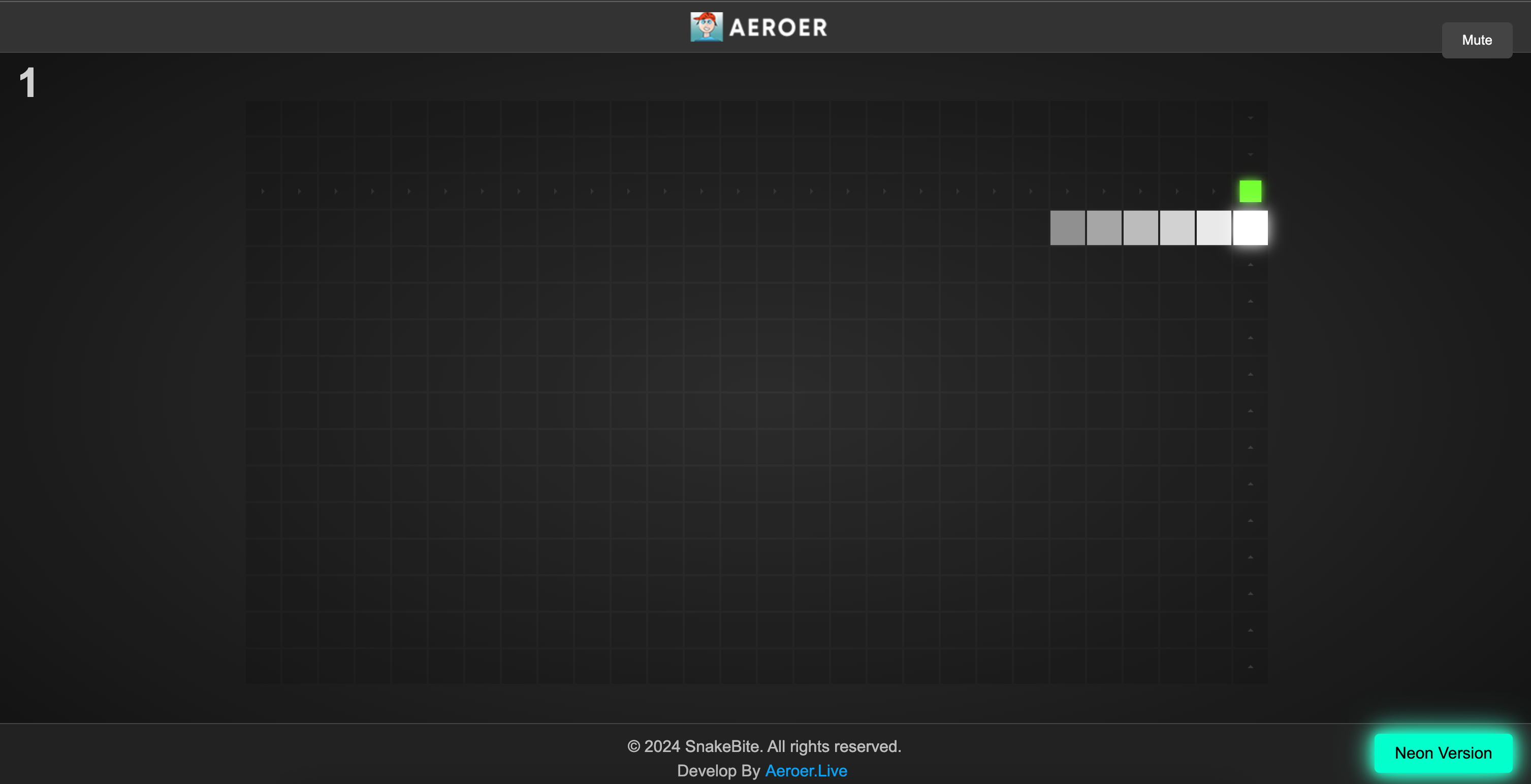This screenshot has width=1531, height=784.
Task: Click the bright white snake head block
Action: tap(1250, 227)
